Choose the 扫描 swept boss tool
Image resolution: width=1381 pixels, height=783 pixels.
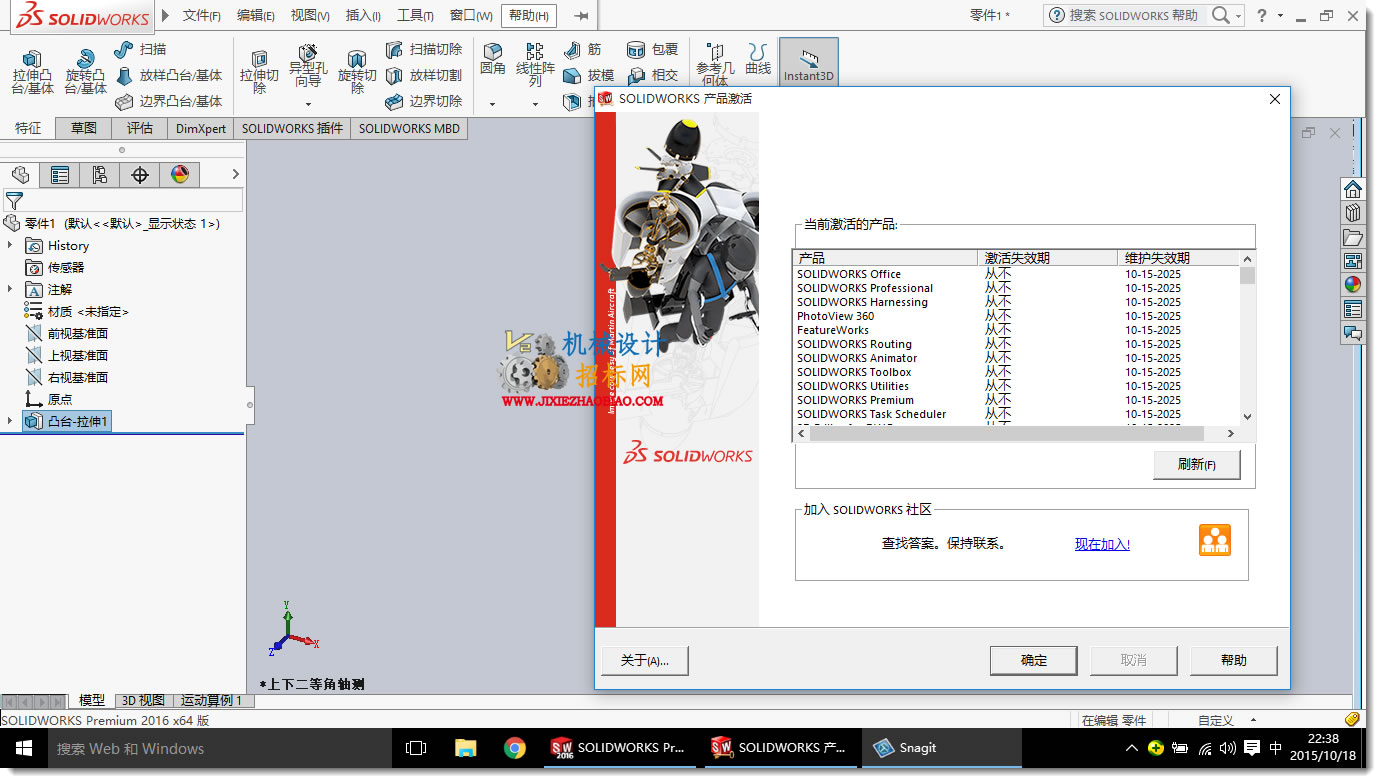[x=140, y=49]
